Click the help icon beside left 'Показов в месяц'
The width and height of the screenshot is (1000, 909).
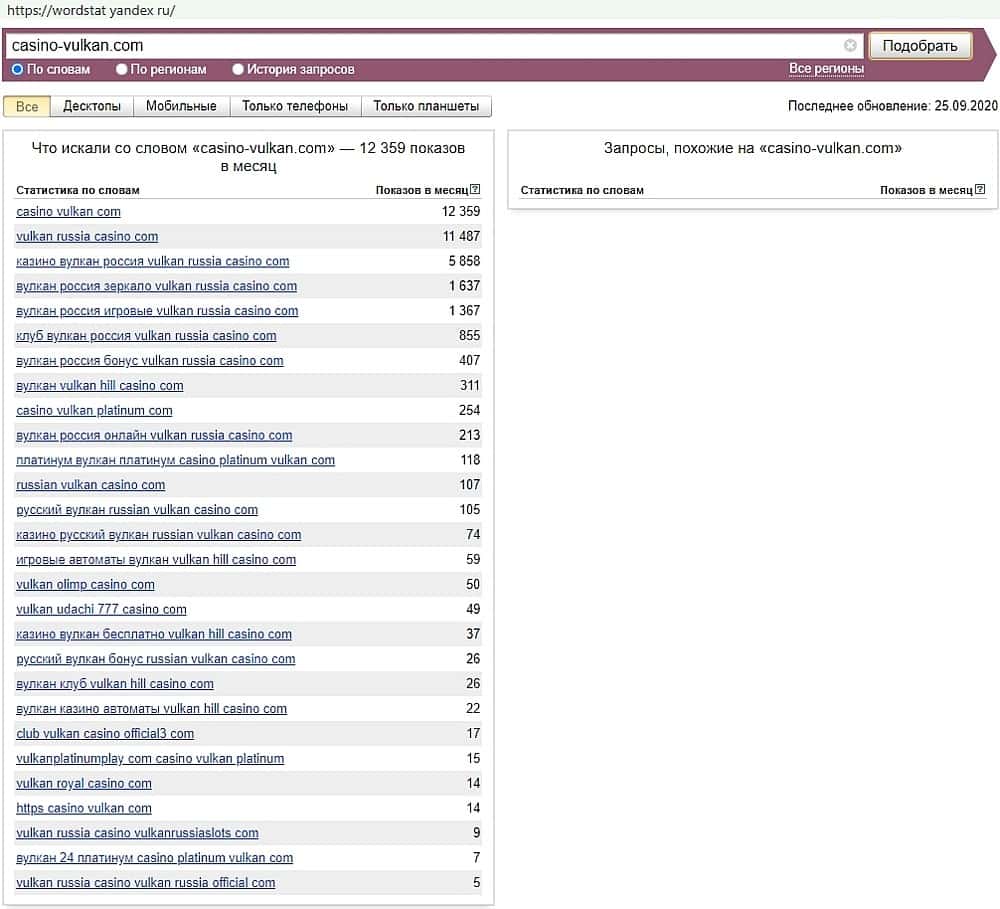coord(475,190)
